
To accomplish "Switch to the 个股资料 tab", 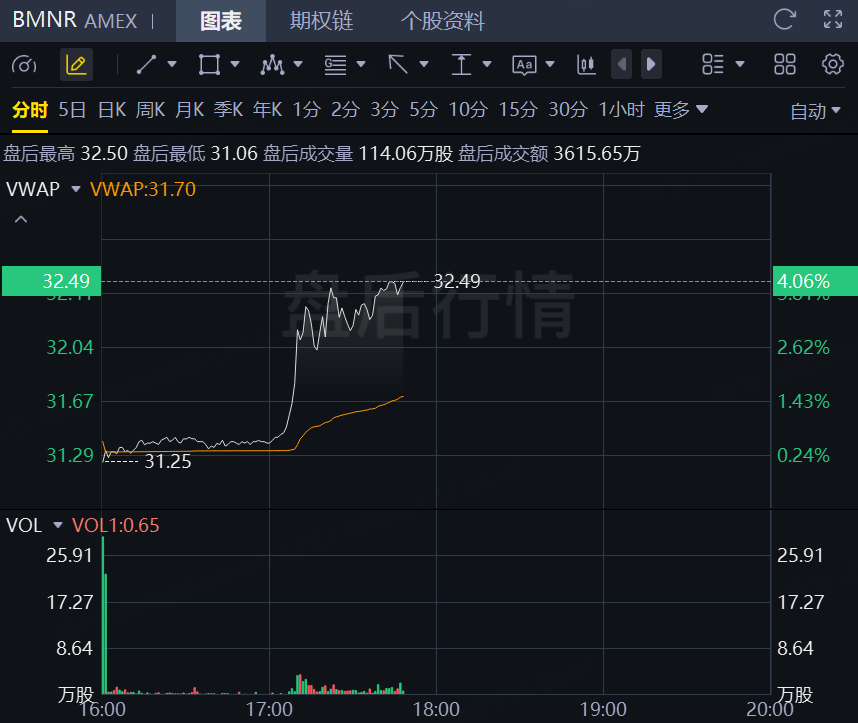I will coord(442,21).
